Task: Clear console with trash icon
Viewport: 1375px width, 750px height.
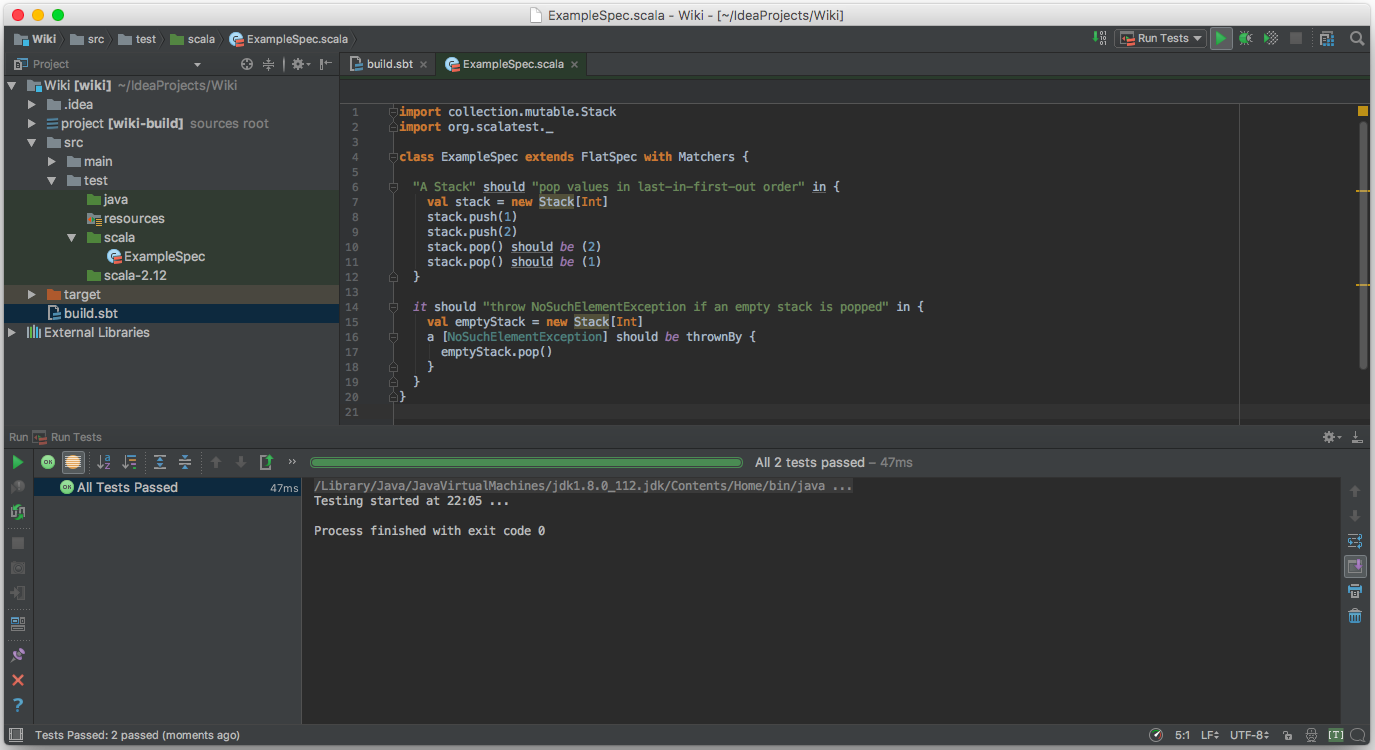Action: pos(1355,616)
